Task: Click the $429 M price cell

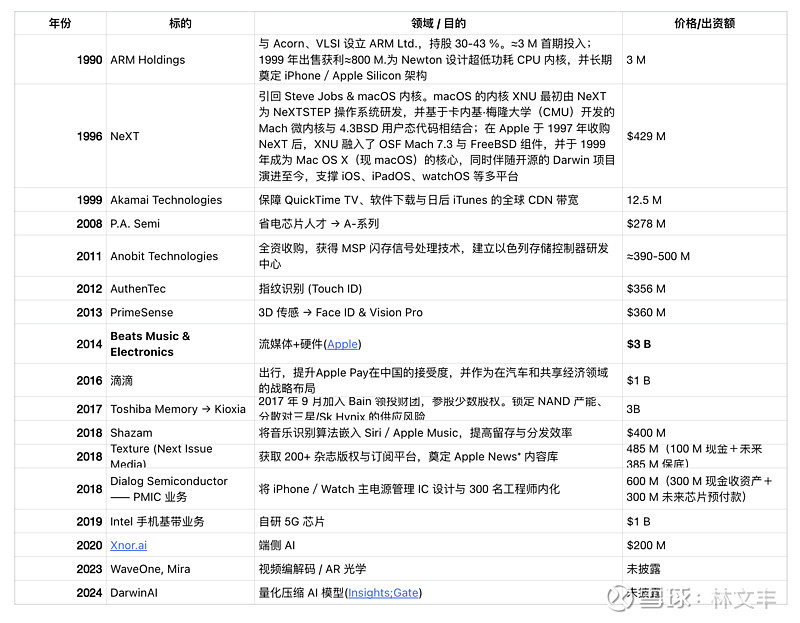Action: point(705,136)
